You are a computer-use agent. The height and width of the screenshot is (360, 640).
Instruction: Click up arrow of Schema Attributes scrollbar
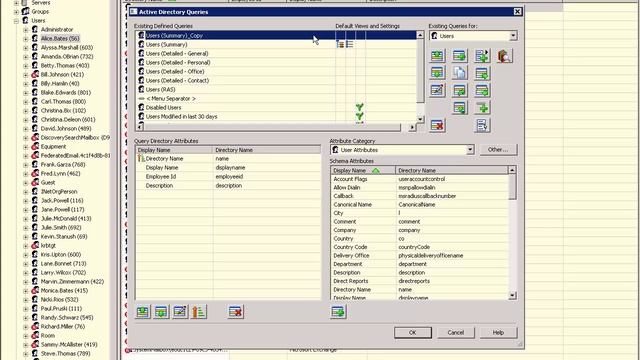pyautogui.click(x=513, y=170)
